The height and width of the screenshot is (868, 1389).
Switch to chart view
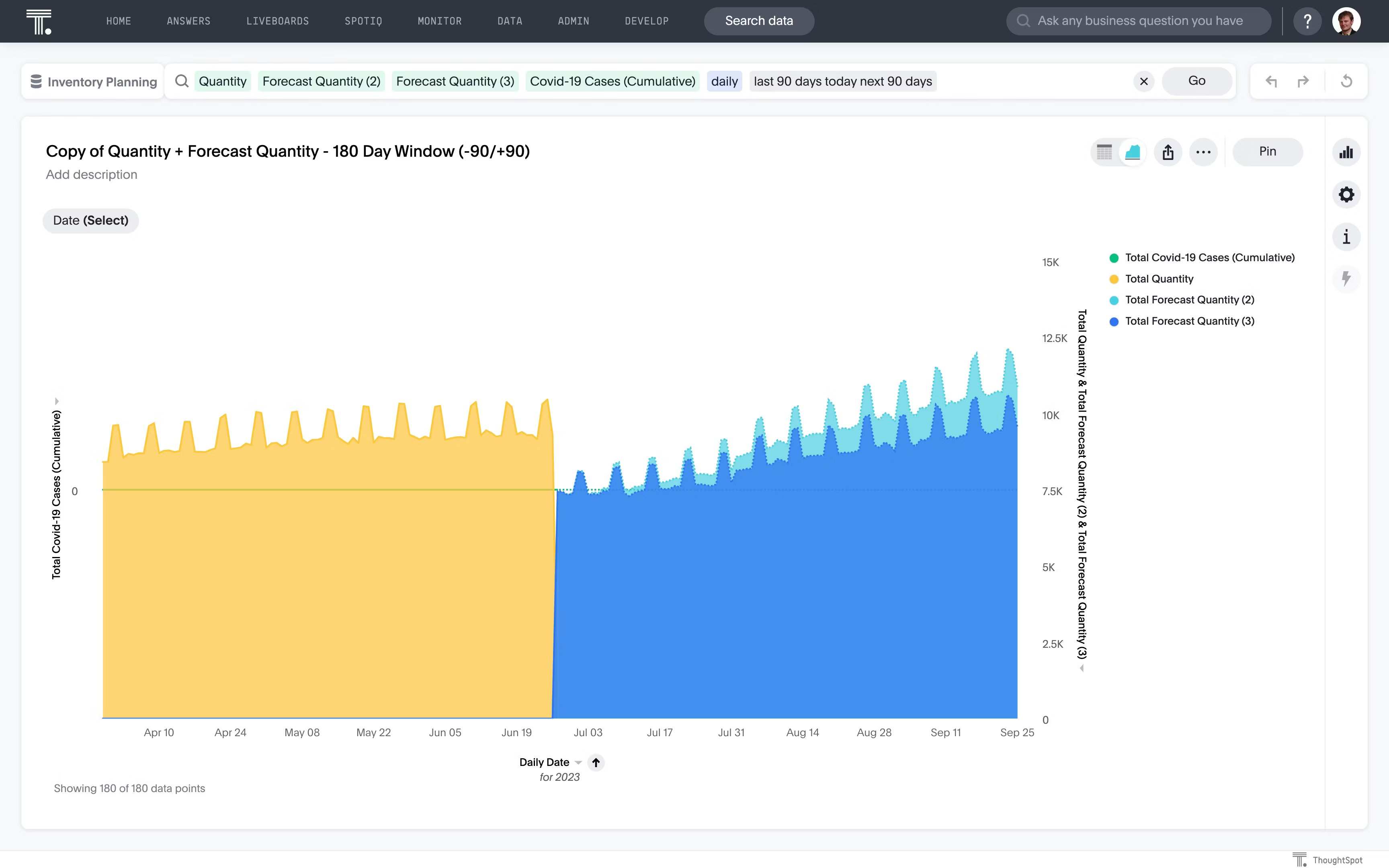pos(1133,152)
